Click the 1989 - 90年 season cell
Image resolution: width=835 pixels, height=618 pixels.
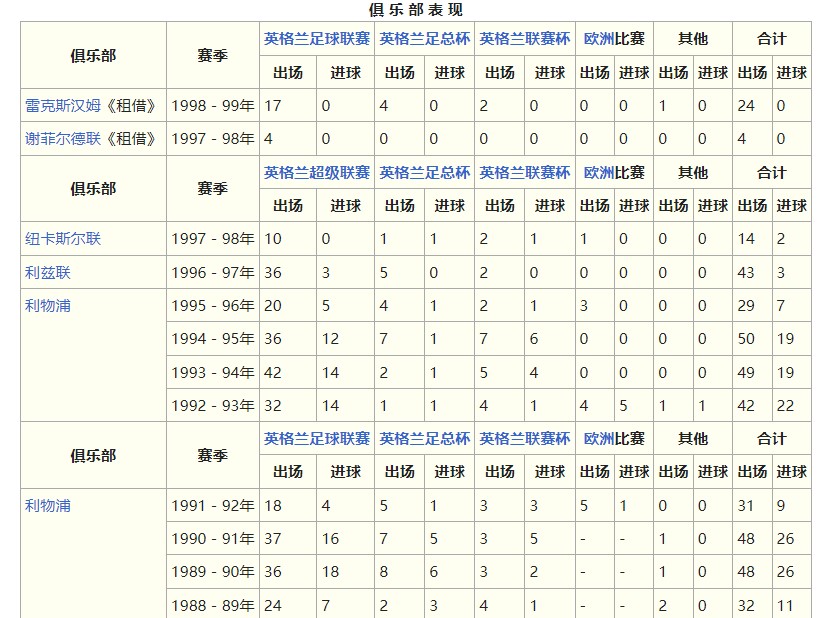pos(213,572)
